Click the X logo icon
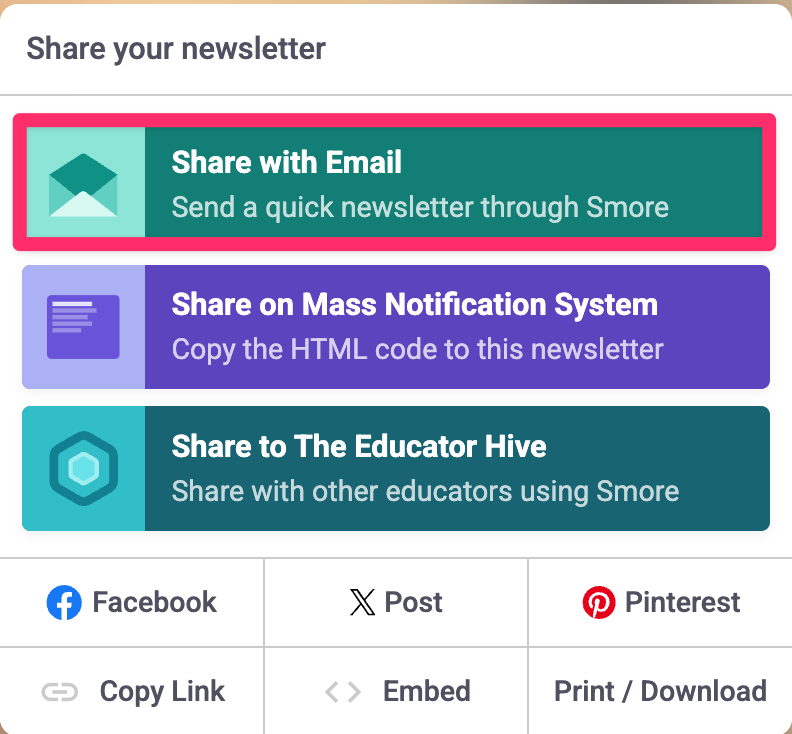792x734 pixels. point(362,603)
